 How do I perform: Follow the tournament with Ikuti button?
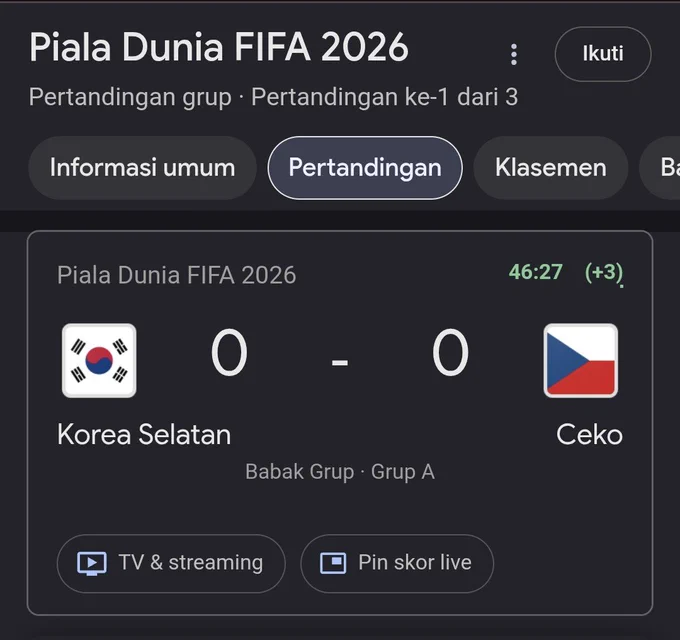pyautogui.click(x=603, y=54)
